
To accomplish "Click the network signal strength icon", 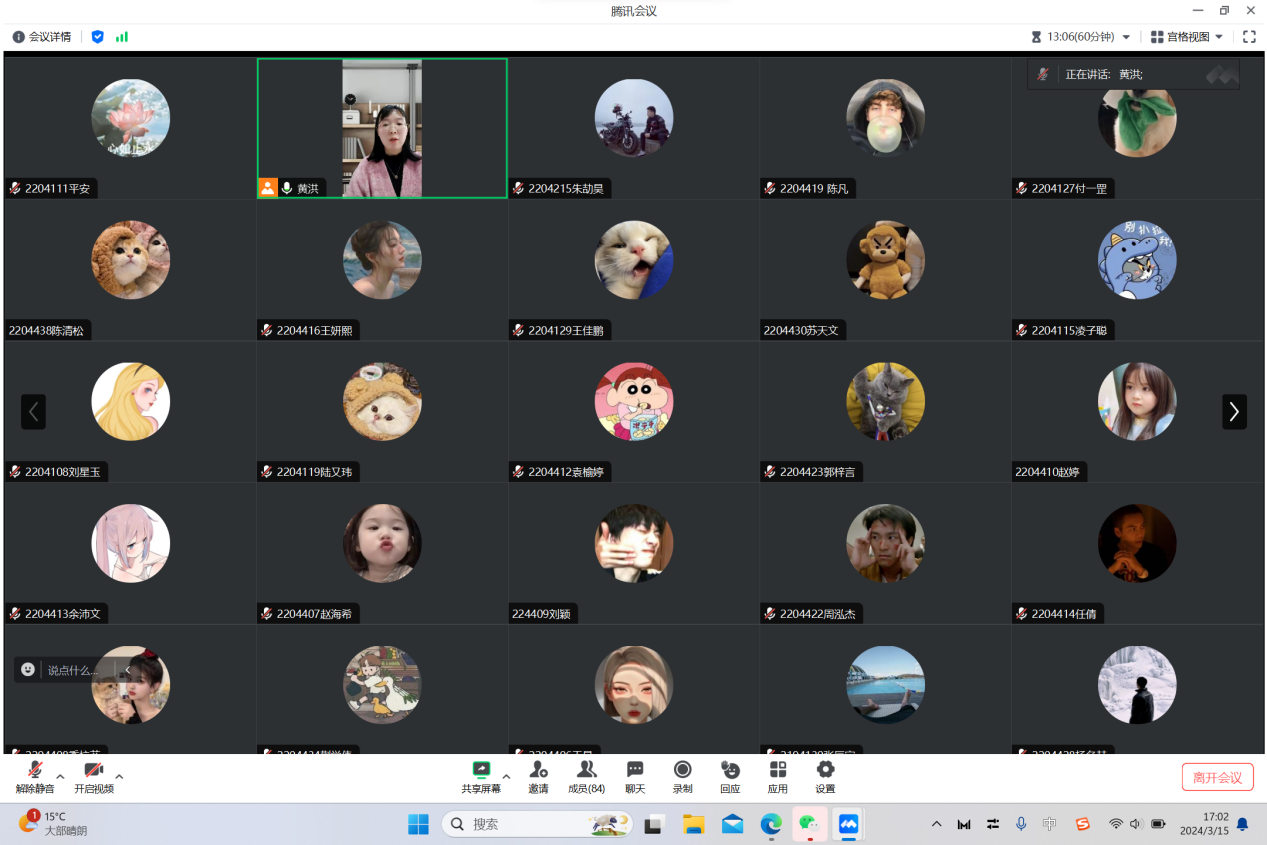I will pyautogui.click(x=122, y=37).
